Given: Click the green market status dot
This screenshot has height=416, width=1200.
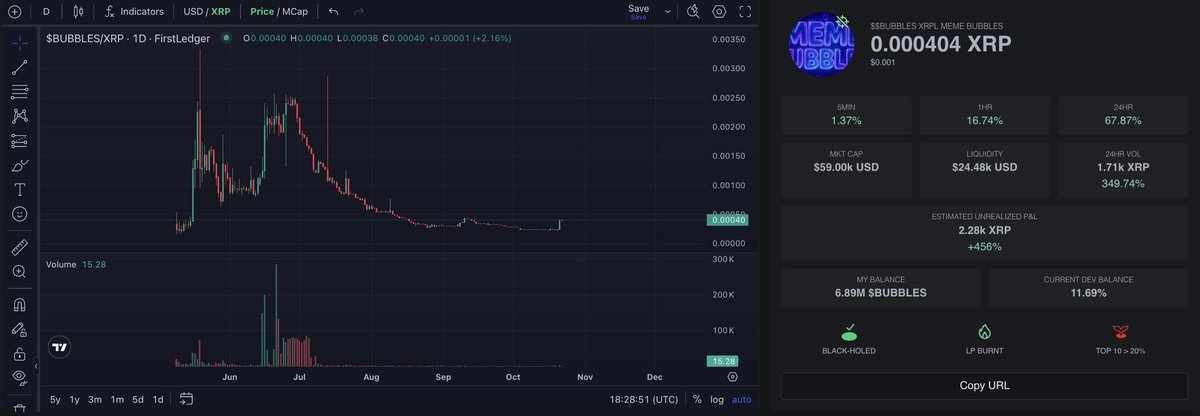Looking at the screenshot, I should [226, 38].
